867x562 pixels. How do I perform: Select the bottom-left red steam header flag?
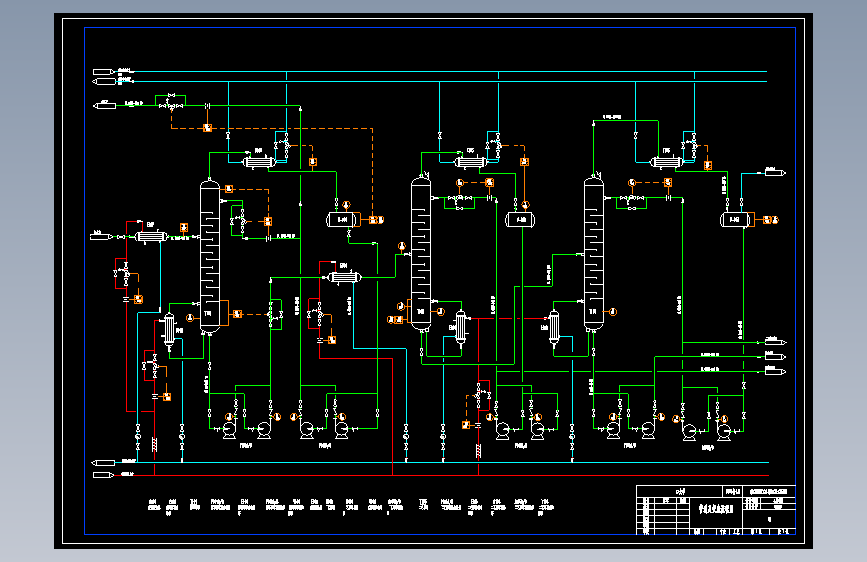[x=103, y=475]
